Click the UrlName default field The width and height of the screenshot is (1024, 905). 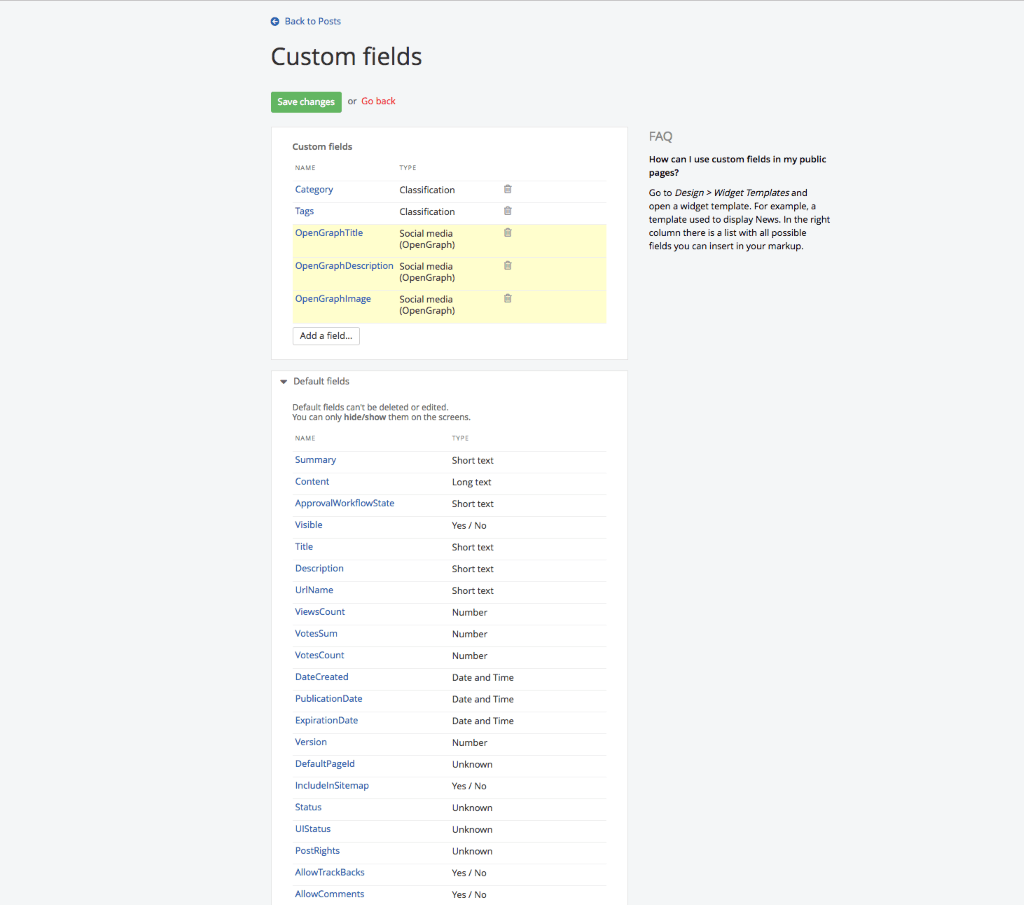point(314,590)
